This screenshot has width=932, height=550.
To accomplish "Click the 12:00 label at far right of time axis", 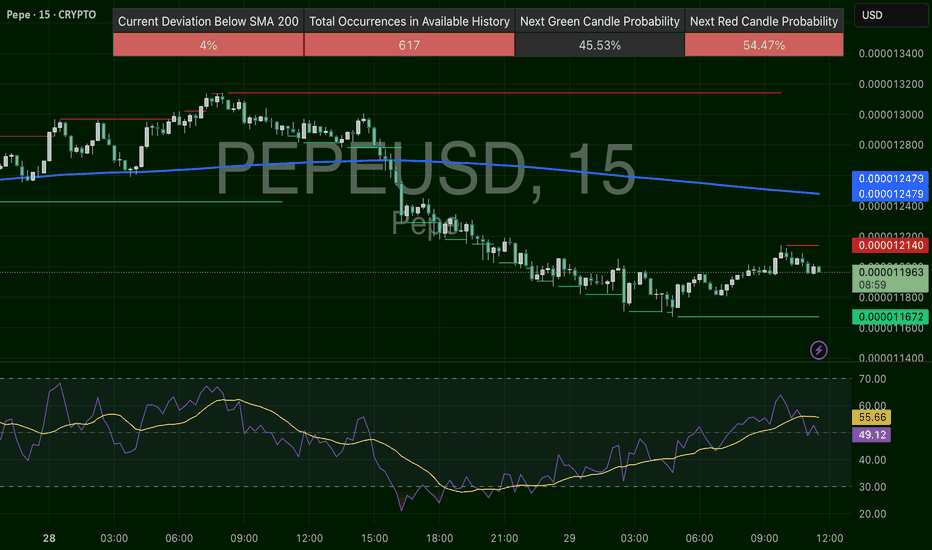I will point(829,538).
